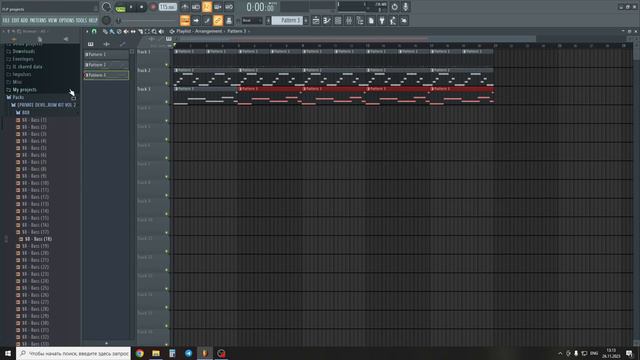Click the Track 2 header
Image resolution: width=640 pixels, height=360 pixels.
(153, 77)
